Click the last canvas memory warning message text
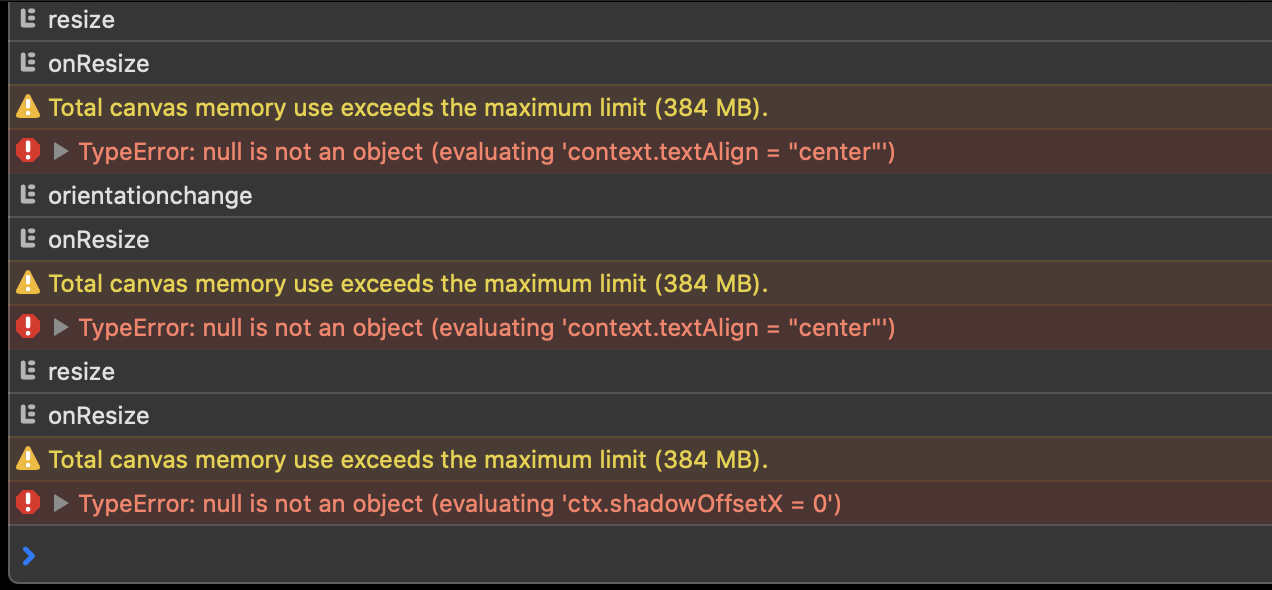Screen dimensions: 1272x590 (x=408, y=460)
